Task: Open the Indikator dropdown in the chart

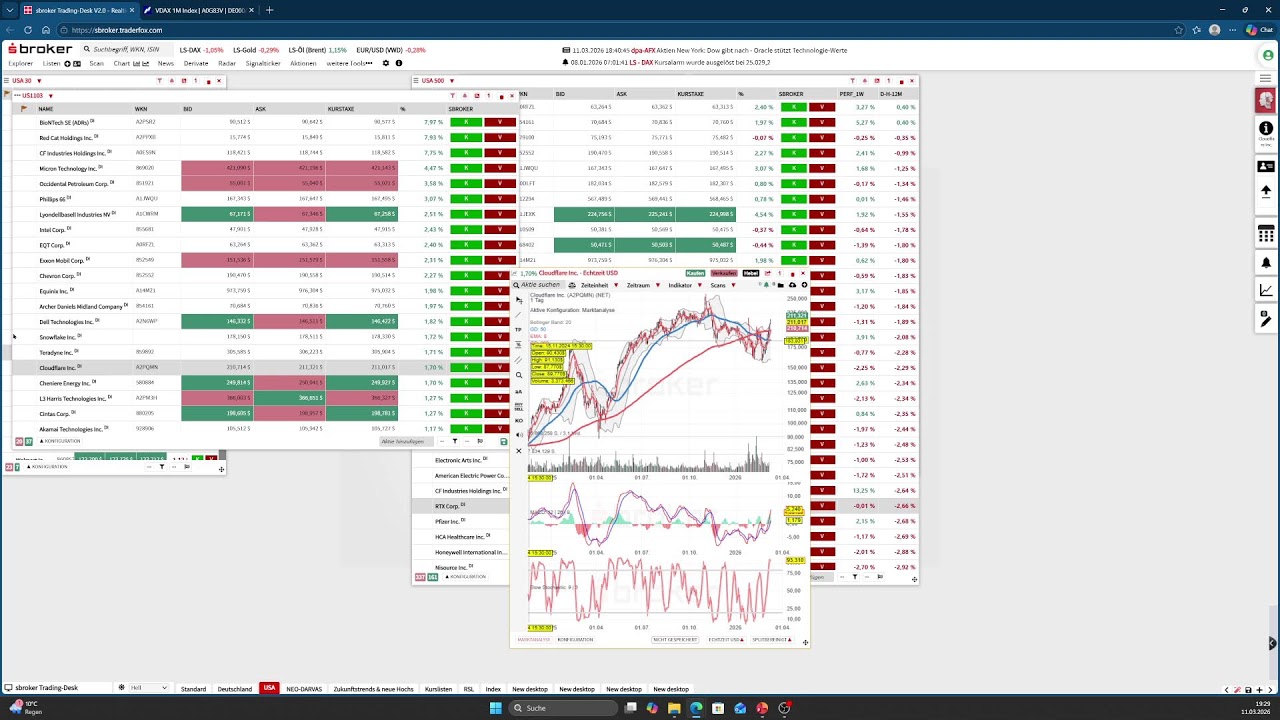Action: tap(684, 285)
